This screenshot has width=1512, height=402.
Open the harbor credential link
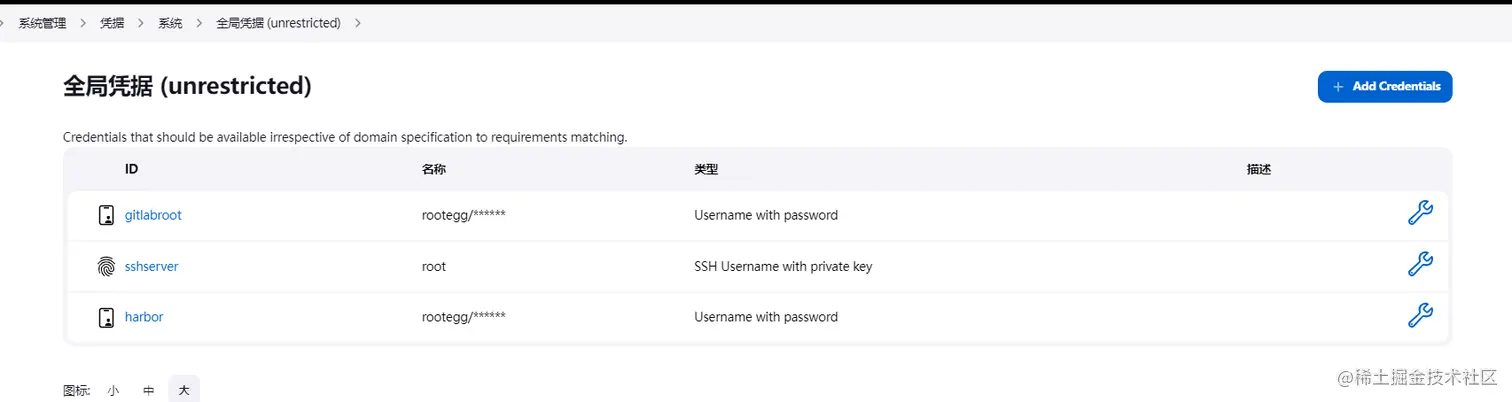point(144,317)
